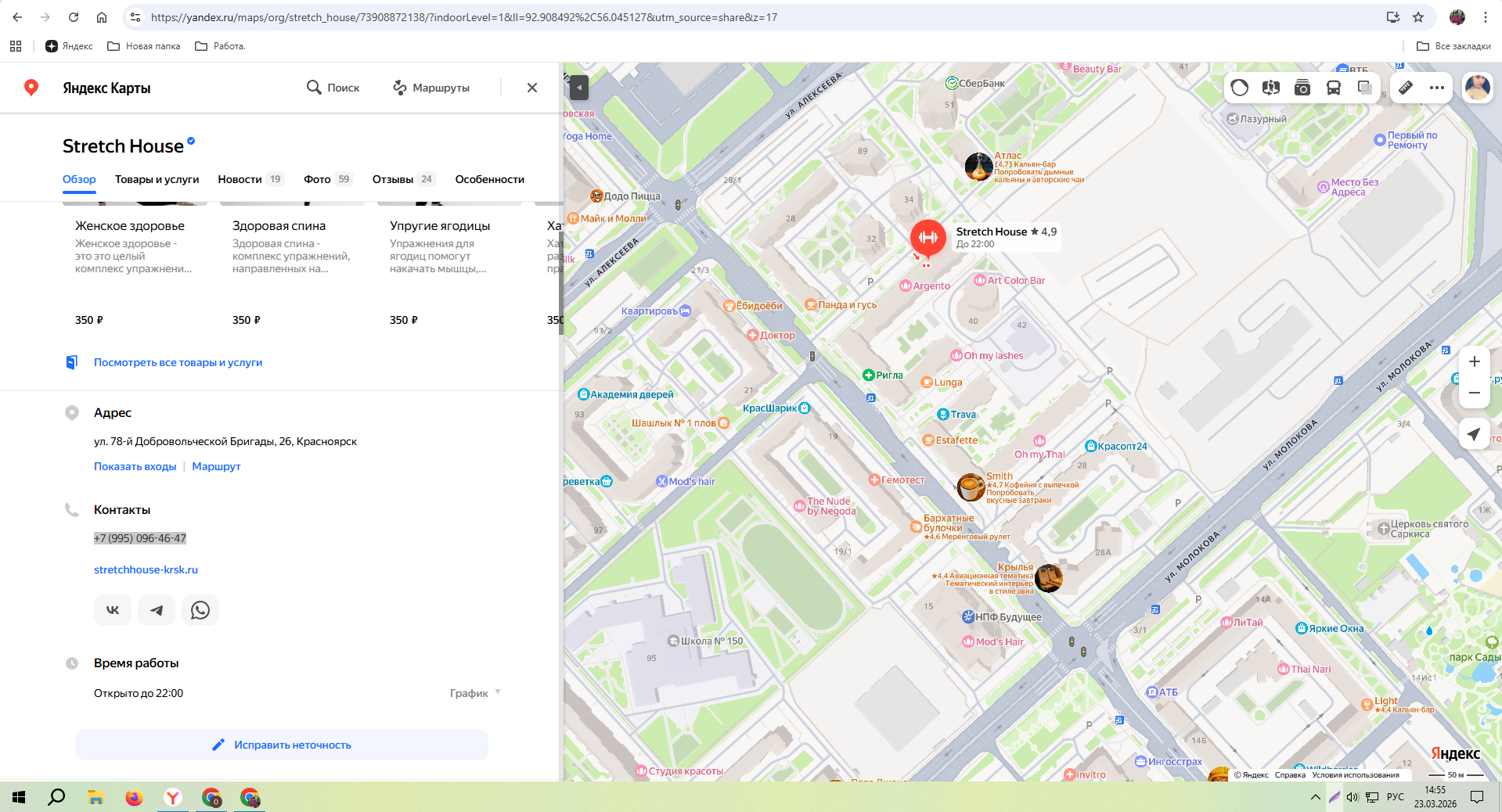The image size is (1502, 812).
Task: Select the ruler distance measuring tool
Action: 1406,88
